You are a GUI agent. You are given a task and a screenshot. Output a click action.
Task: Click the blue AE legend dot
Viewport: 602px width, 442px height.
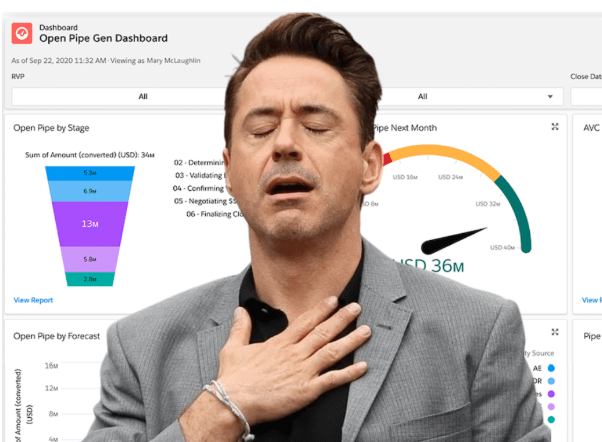pyautogui.click(x=551, y=368)
